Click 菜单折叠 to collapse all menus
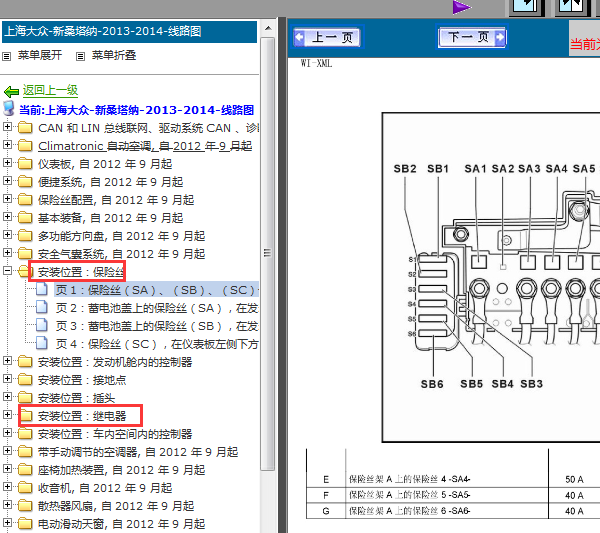The height and width of the screenshot is (533, 600). point(114,55)
